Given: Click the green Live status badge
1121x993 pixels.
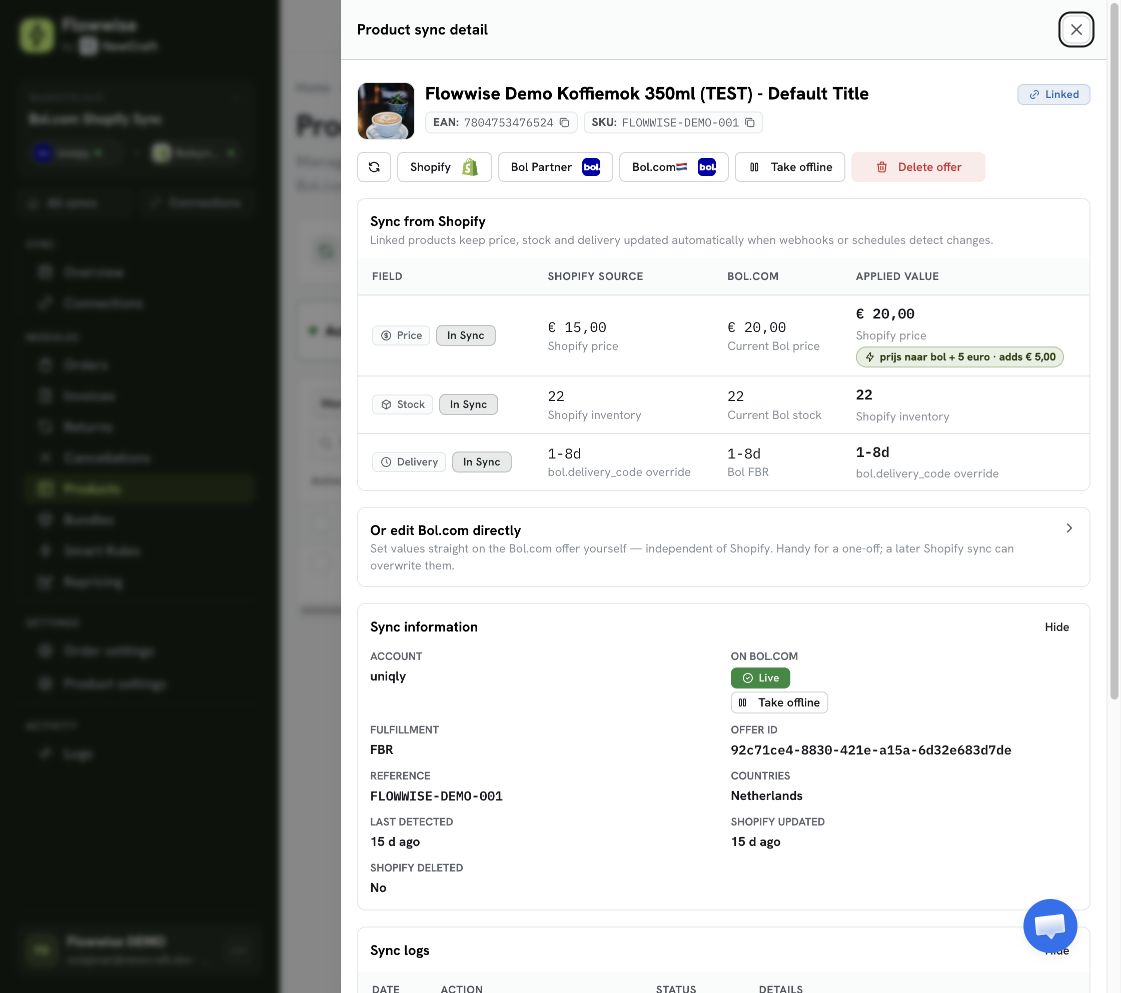Looking at the screenshot, I should 760,678.
